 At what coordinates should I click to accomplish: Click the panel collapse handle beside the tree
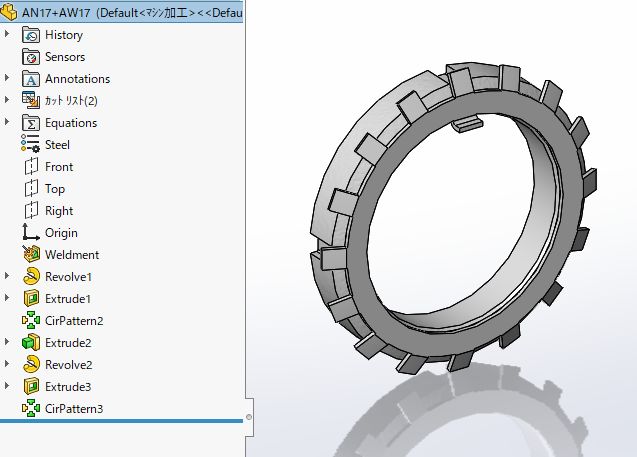coord(249,417)
